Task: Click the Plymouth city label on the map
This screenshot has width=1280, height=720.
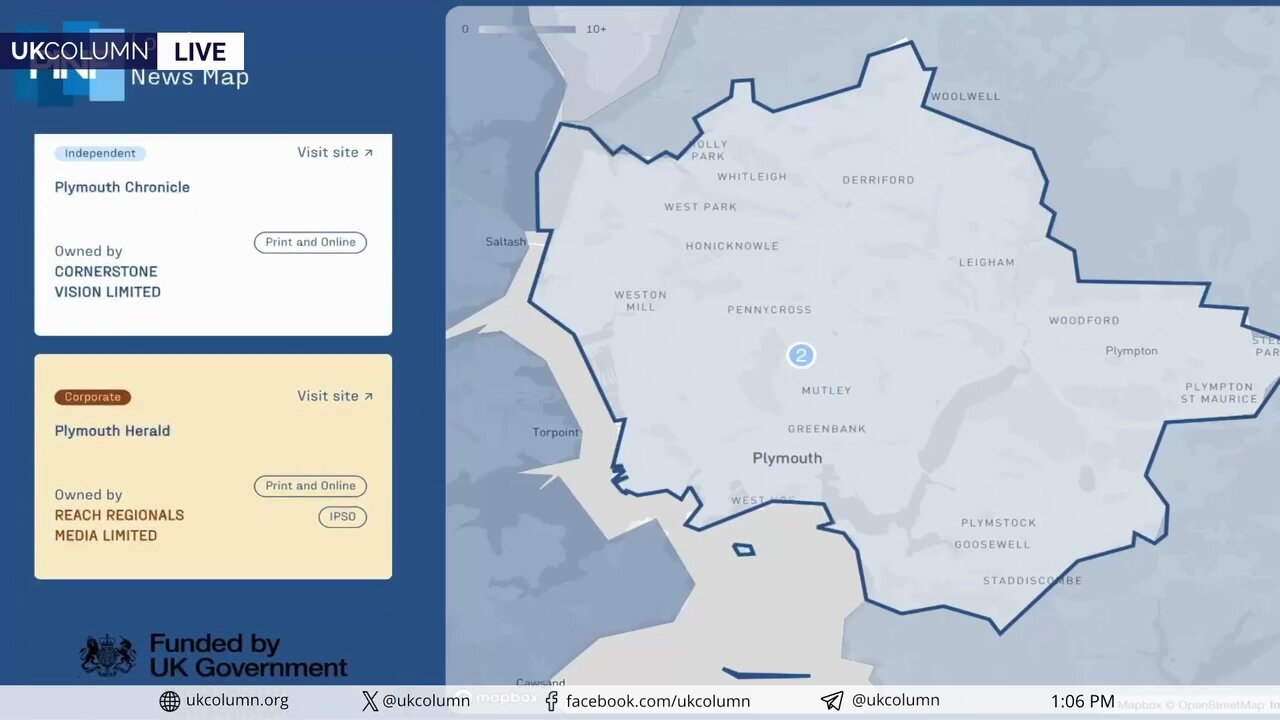Action: click(787, 458)
